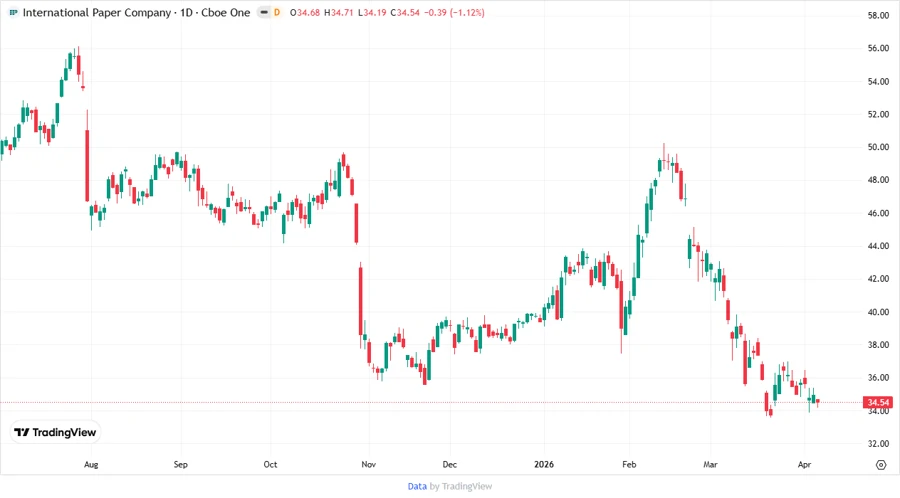Click the TradingView logo badge
Screen dimensions: 900x498
[55, 432]
